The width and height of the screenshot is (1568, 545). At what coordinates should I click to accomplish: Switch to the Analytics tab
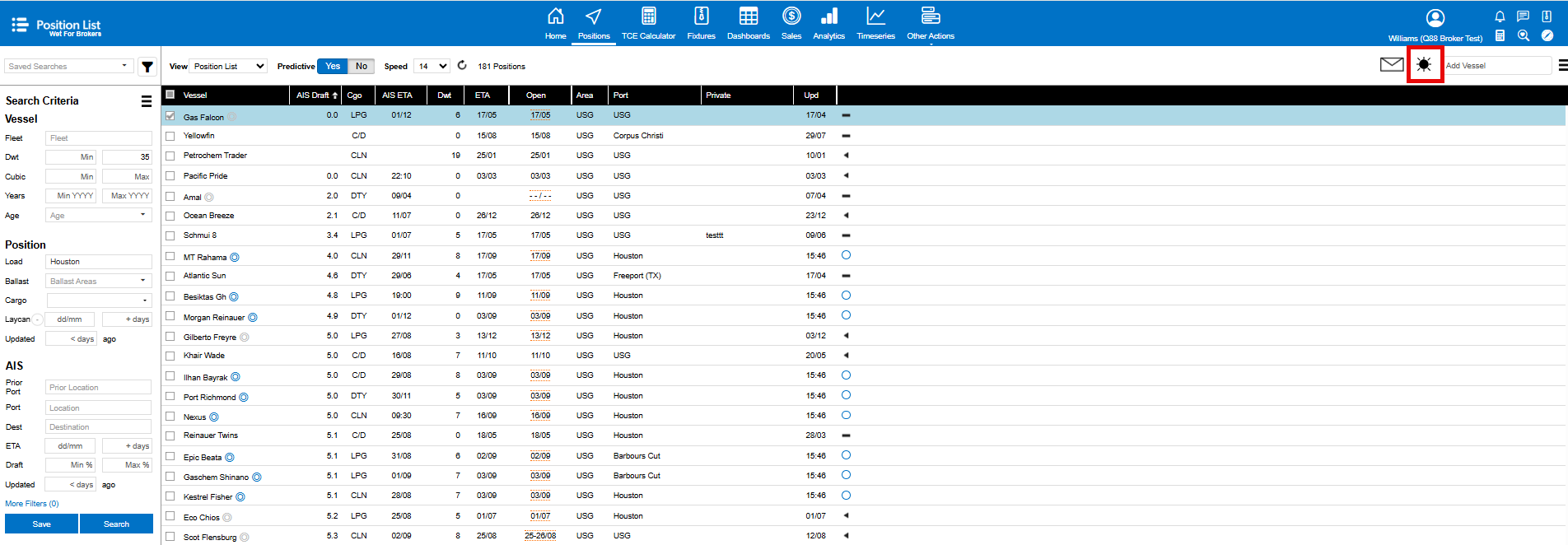pyautogui.click(x=828, y=23)
